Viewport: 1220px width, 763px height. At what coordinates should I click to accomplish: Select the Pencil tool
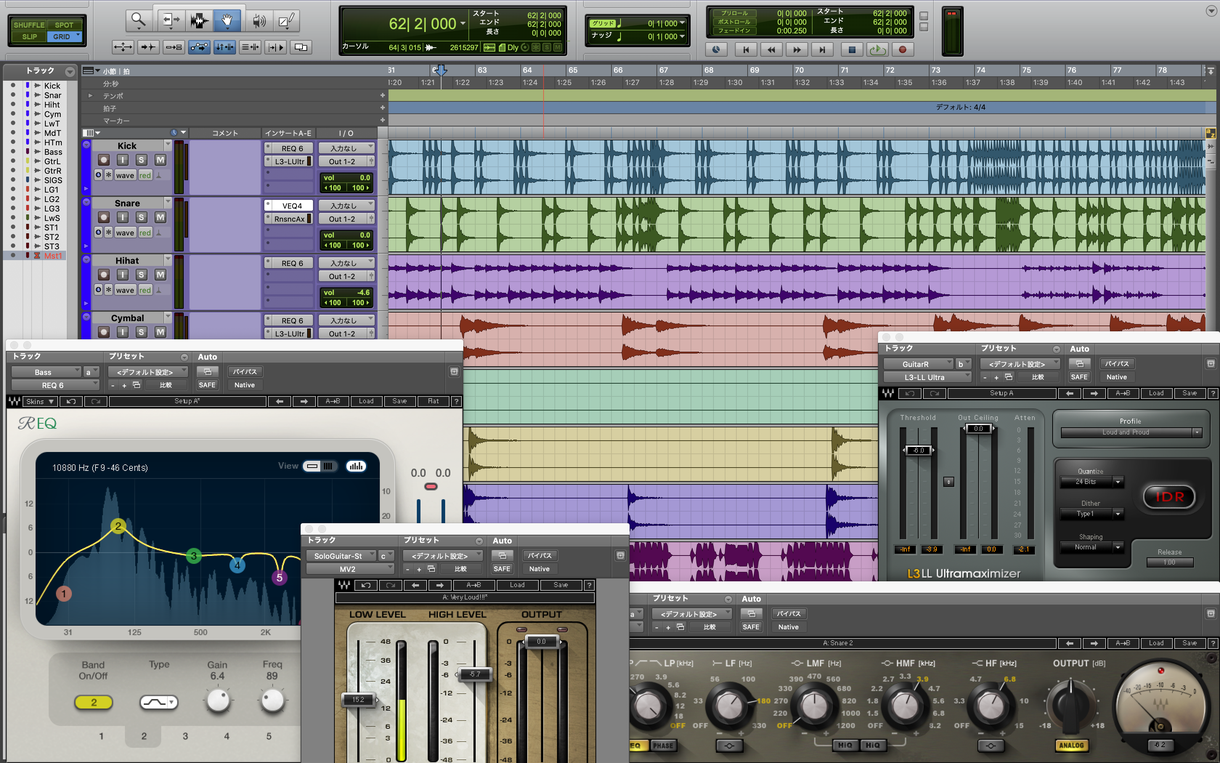pos(286,19)
